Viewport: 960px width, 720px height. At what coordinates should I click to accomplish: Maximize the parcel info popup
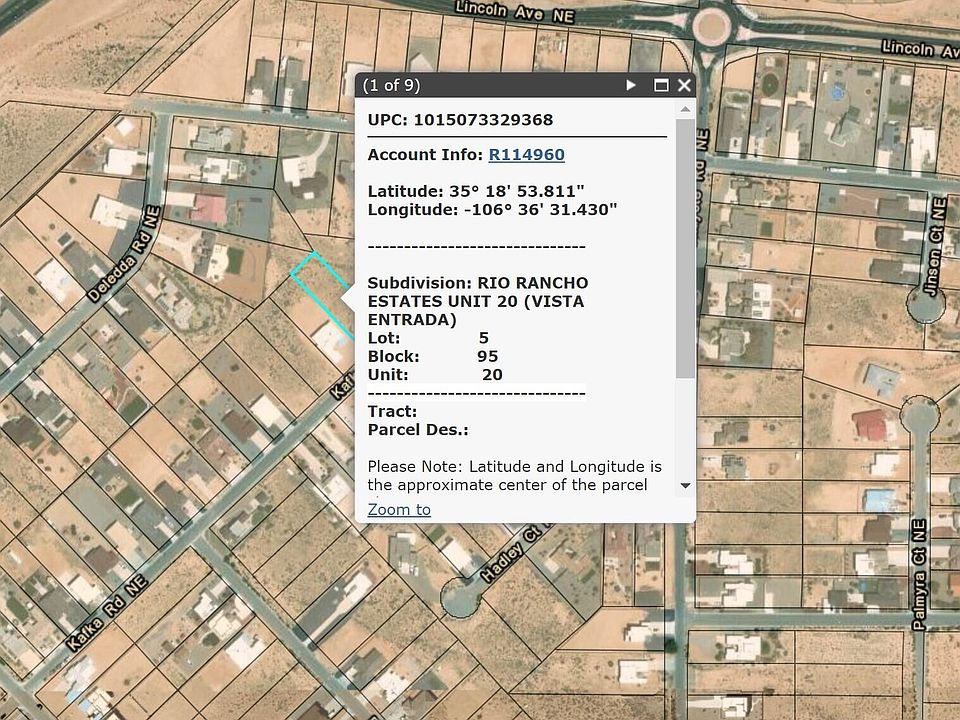[x=661, y=85]
